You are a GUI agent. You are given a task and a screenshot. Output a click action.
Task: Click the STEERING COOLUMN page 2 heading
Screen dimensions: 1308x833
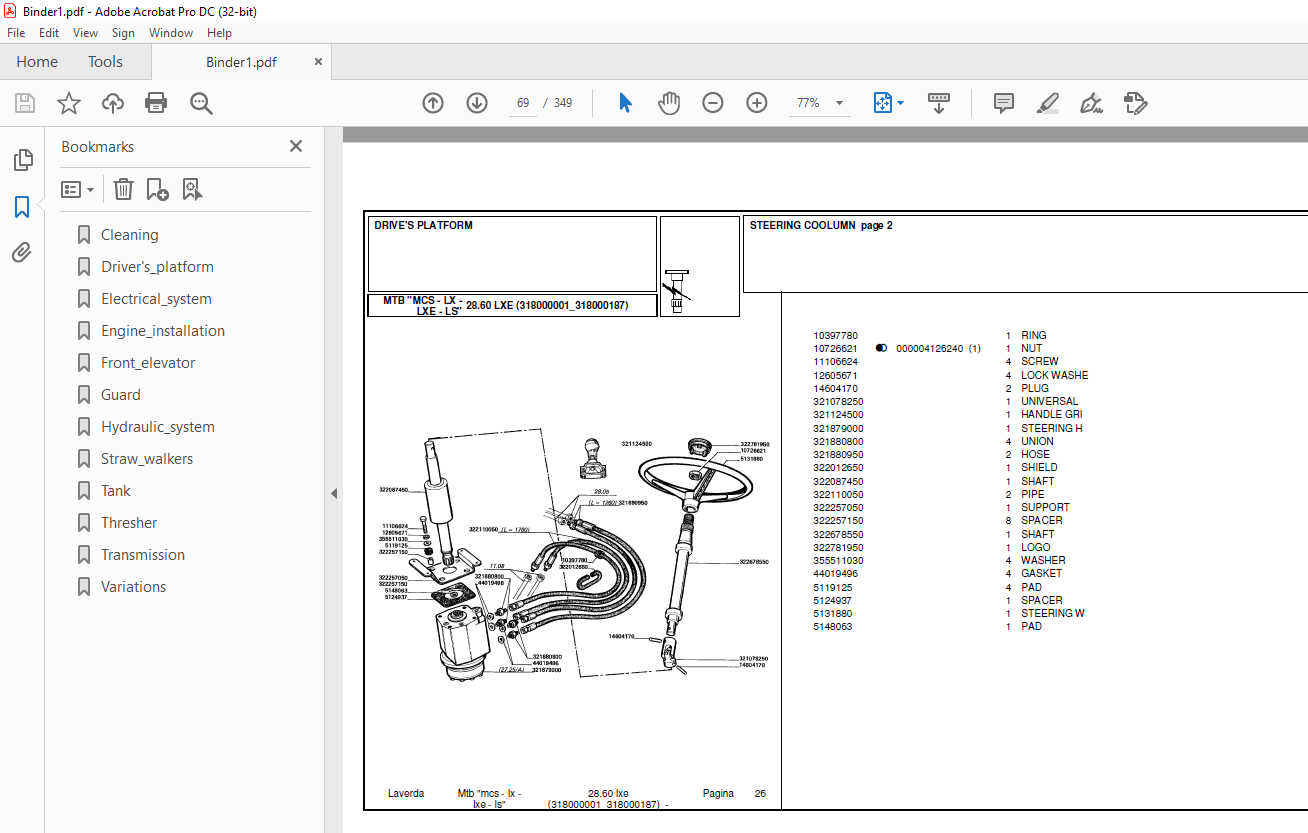coord(821,226)
